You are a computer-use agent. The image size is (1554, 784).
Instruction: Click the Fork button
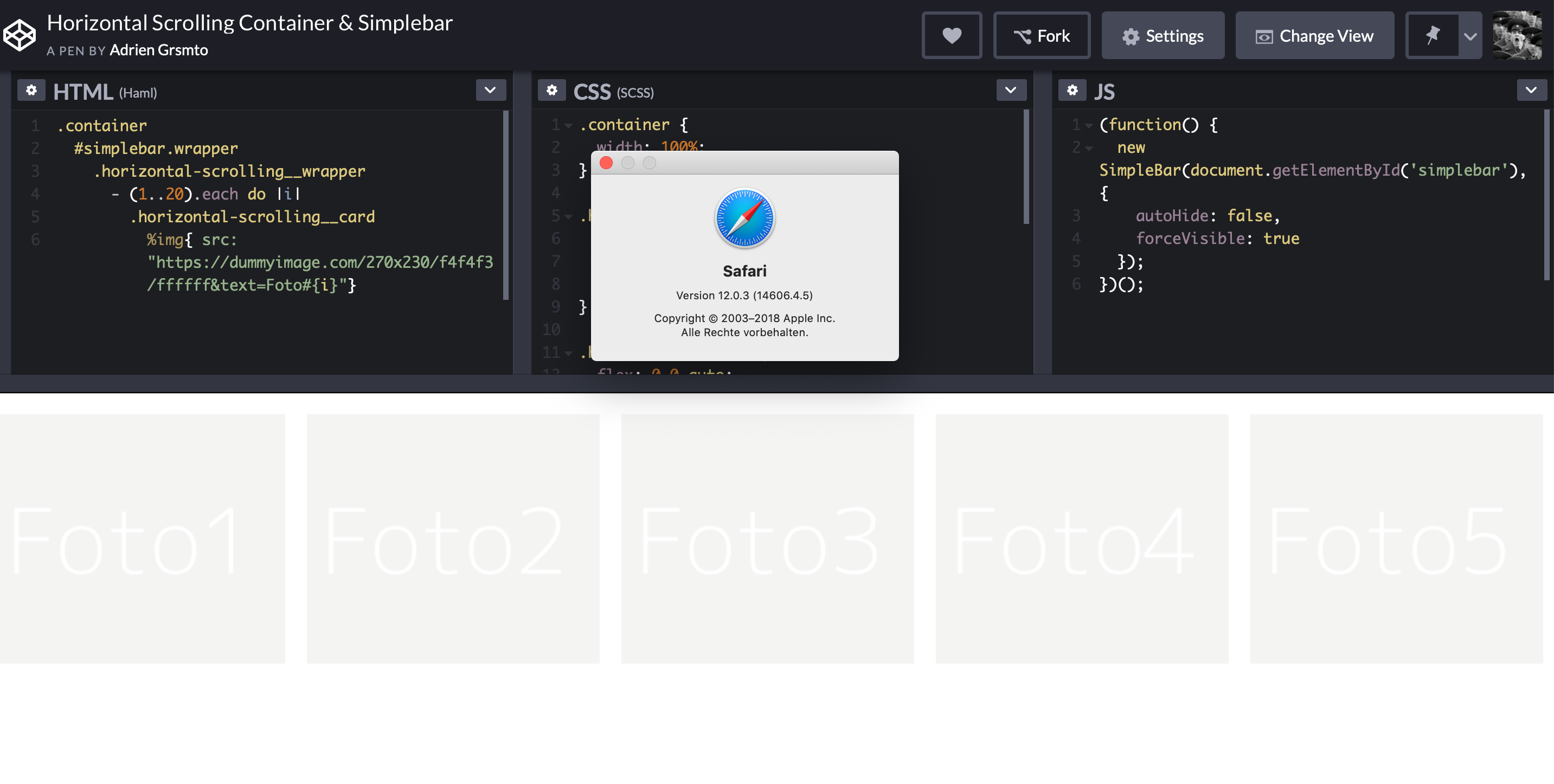pos(1042,36)
